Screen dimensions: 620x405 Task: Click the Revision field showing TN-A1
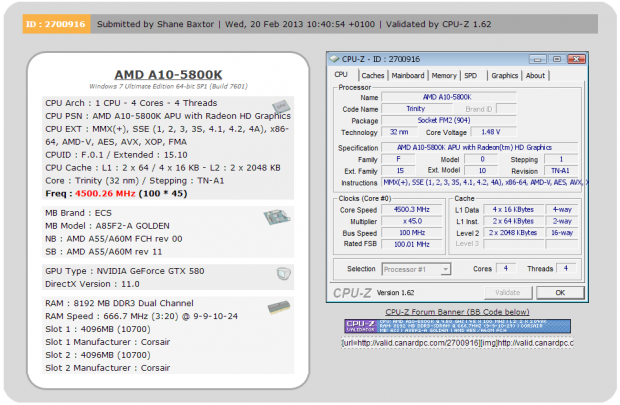point(561,171)
